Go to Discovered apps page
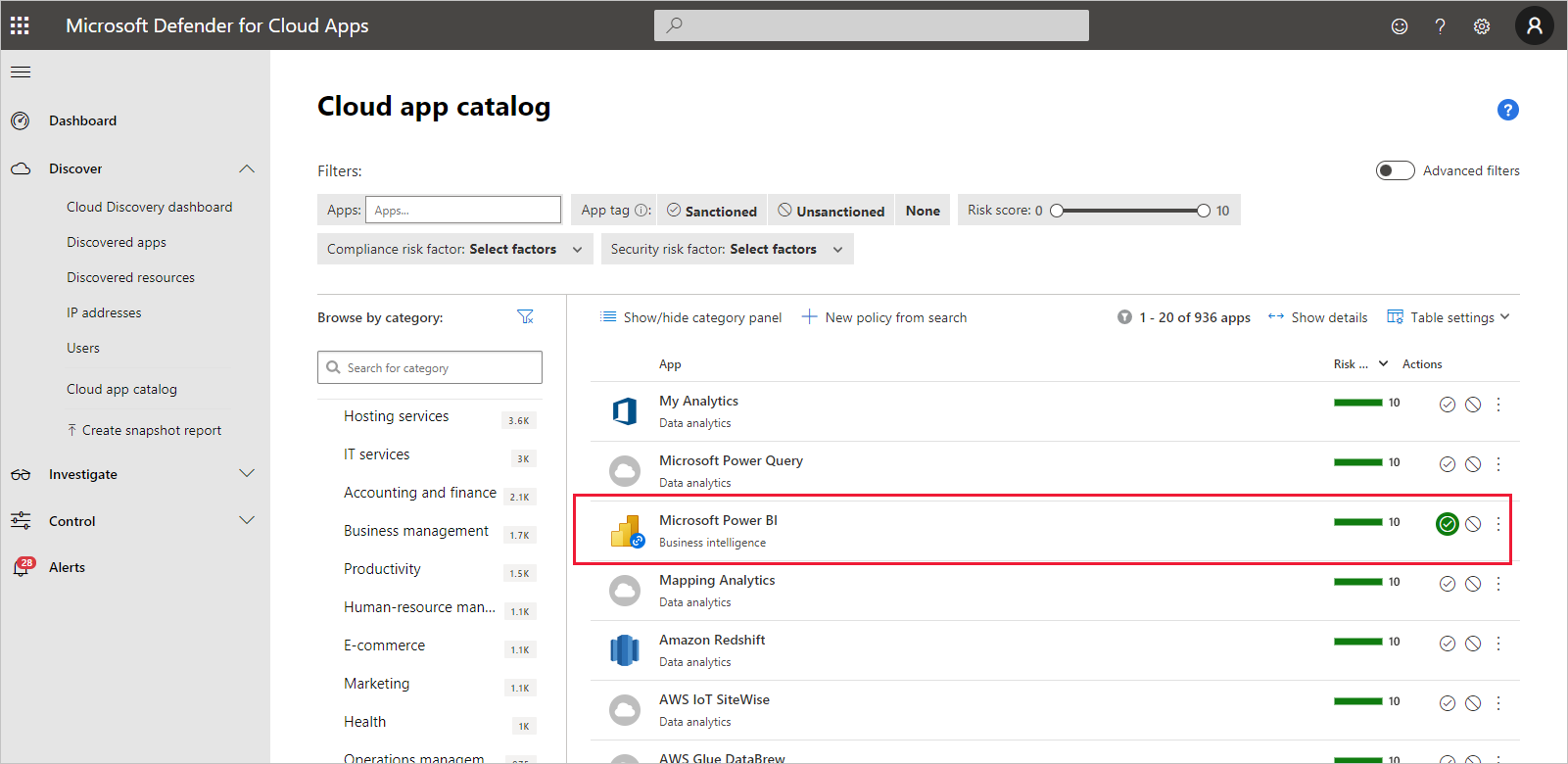The height and width of the screenshot is (764, 1568). tap(116, 242)
